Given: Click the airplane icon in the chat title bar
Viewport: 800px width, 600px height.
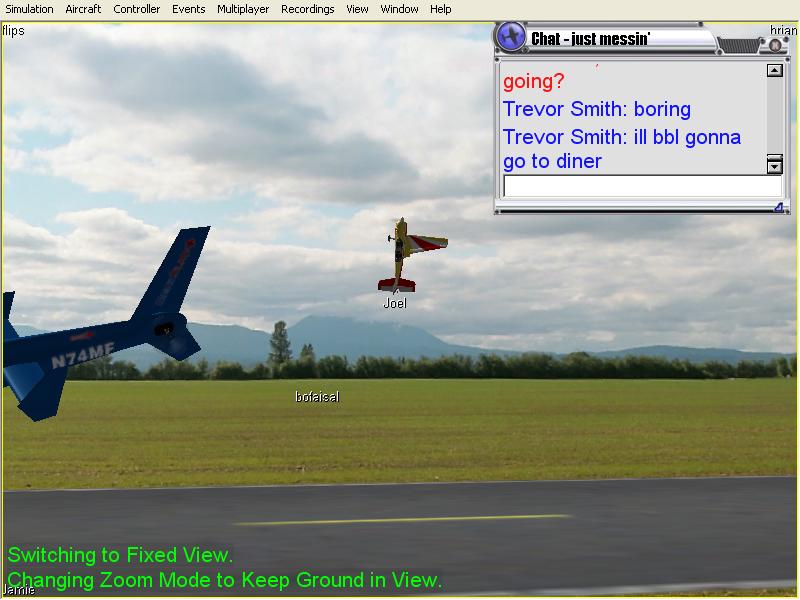Looking at the screenshot, I should [x=511, y=37].
